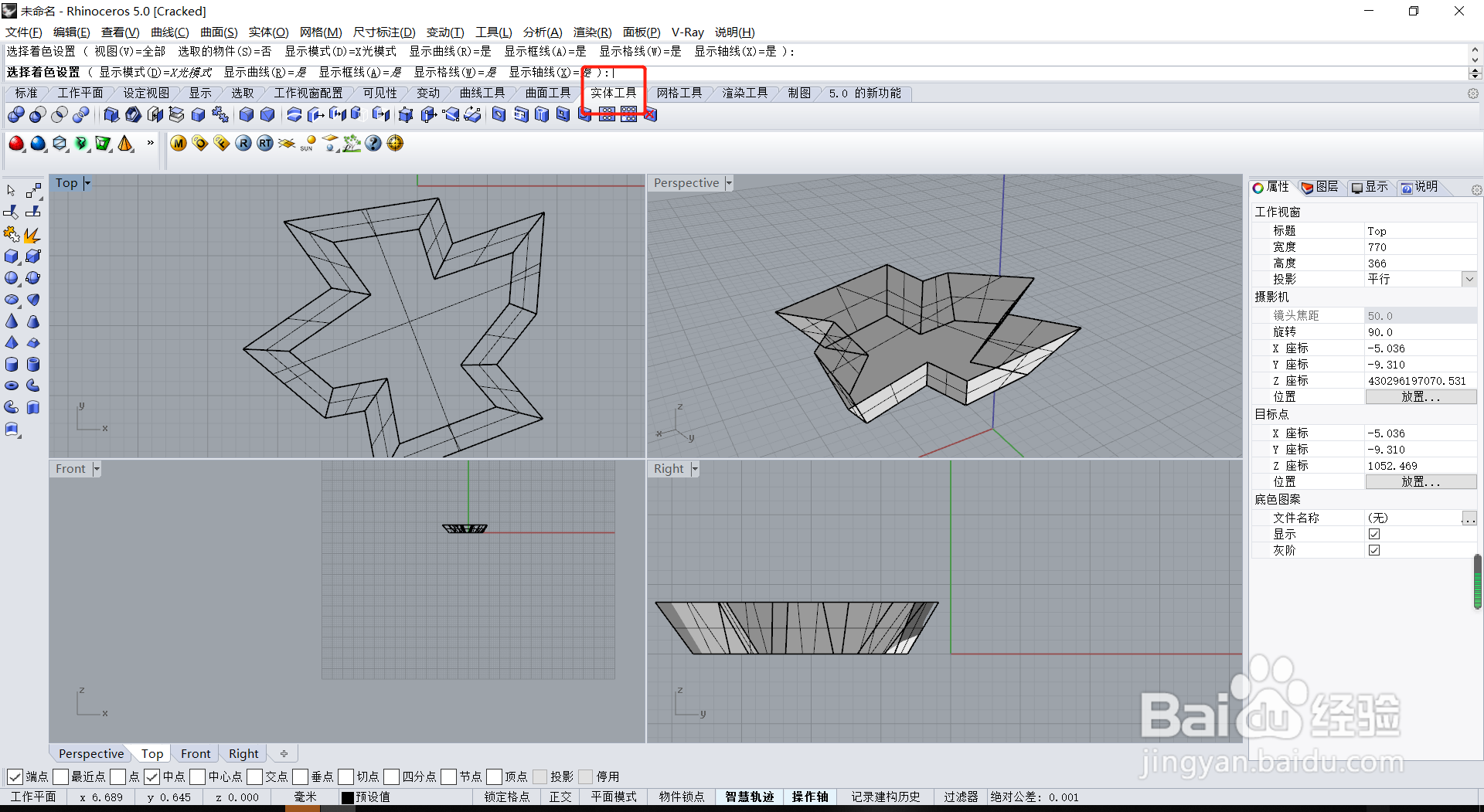Click the 文件名称 browse ... button
Viewport: 1484px width, 812px height.
pyautogui.click(x=1469, y=518)
